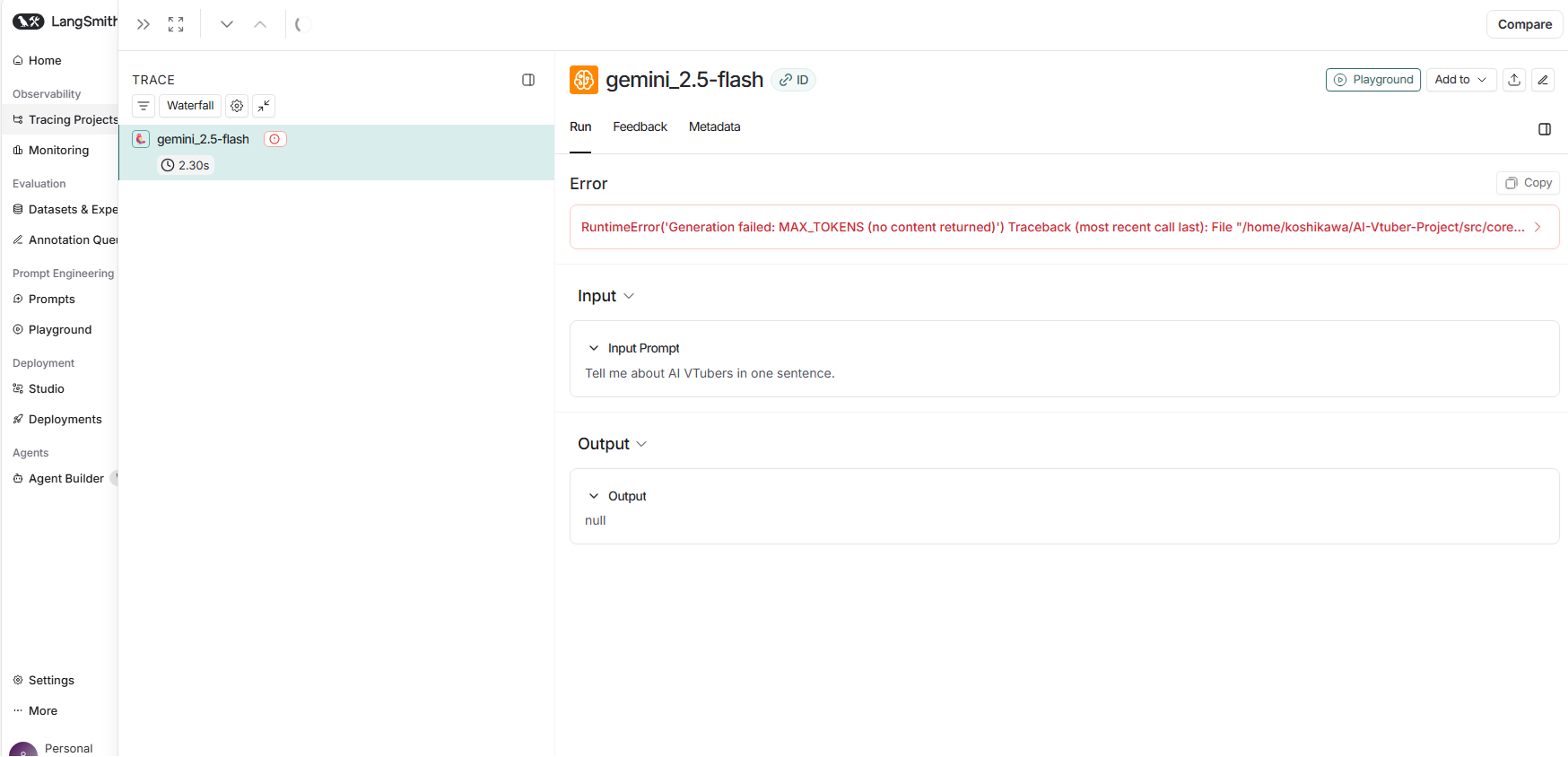The height and width of the screenshot is (757, 1568).
Task: Click the error status icon on gemini_2.5-flash run
Action: pos(274,139)
